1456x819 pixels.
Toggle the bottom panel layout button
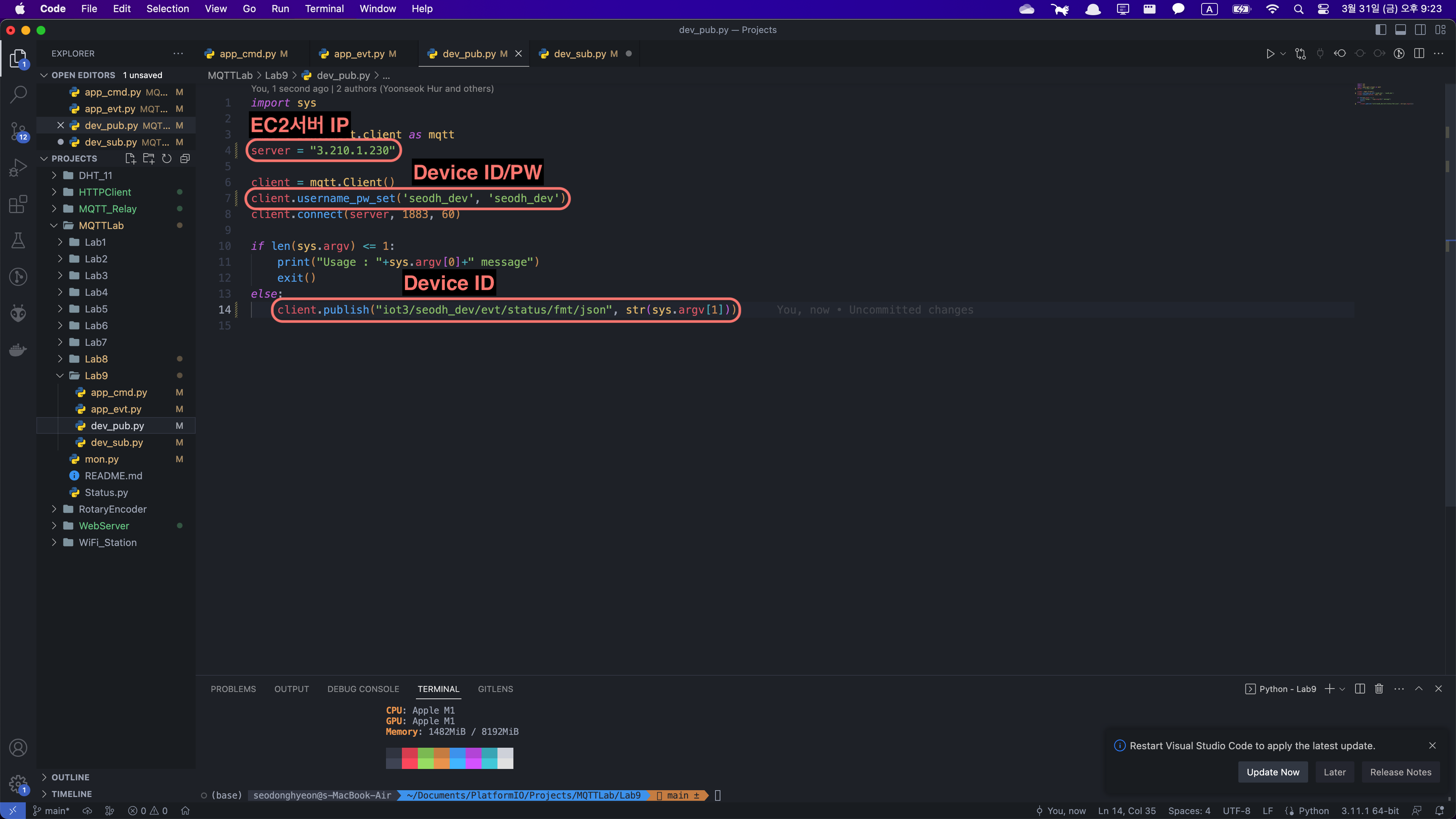[1401, 30]
